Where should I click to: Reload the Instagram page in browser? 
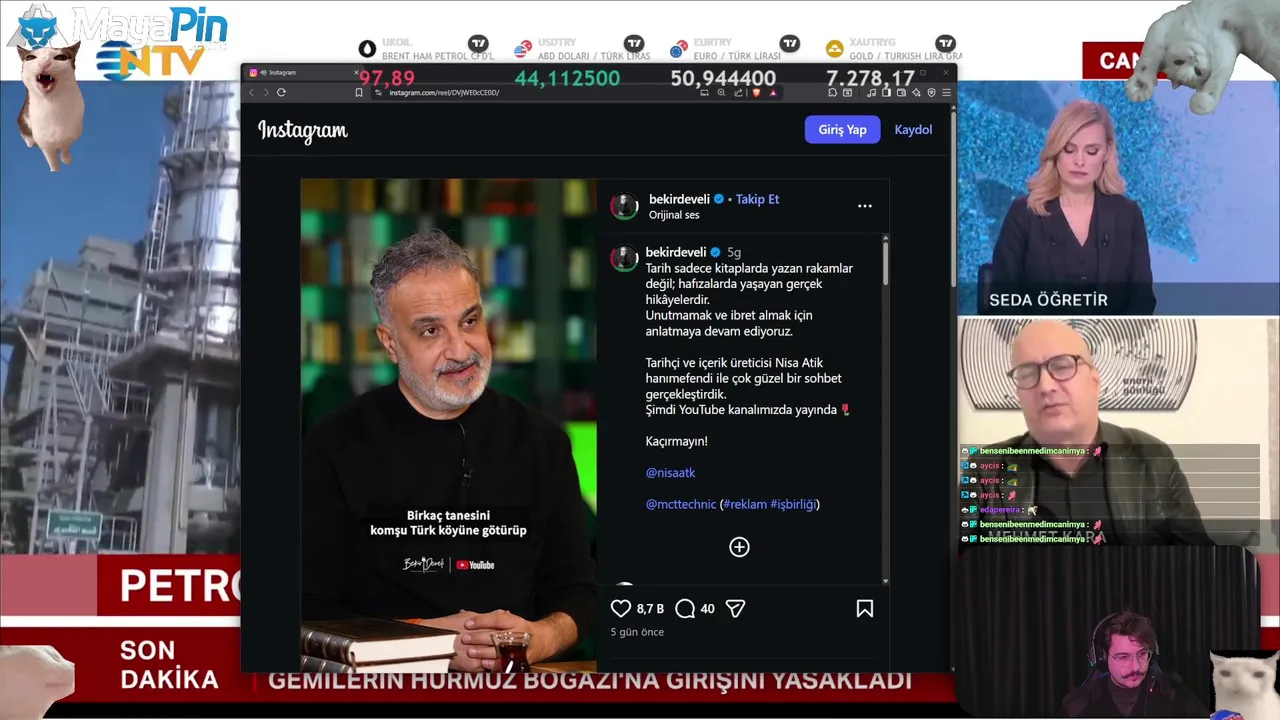click(x=281, y=92)
